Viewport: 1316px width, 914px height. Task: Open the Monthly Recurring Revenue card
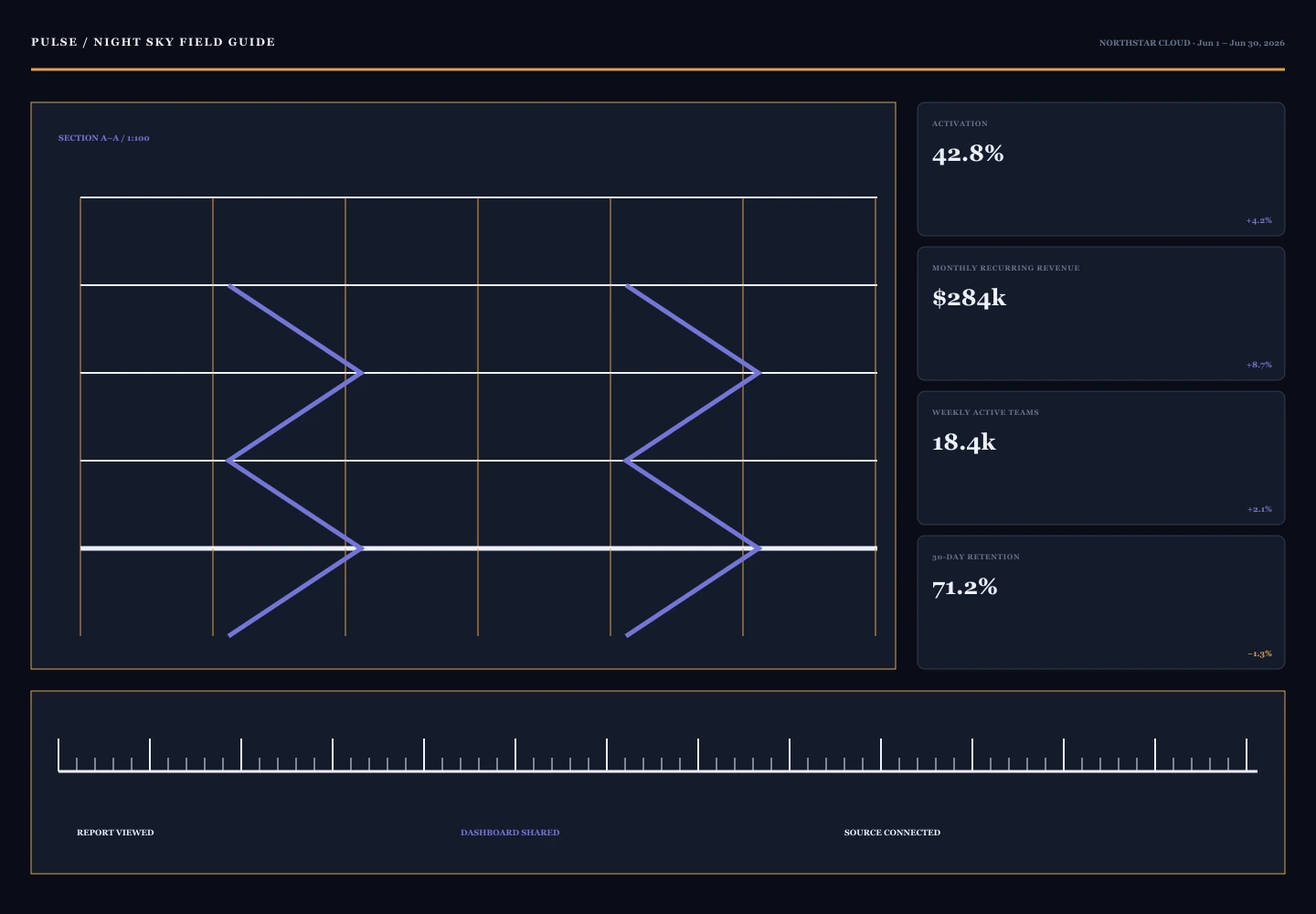click(x=1101, y=314)
